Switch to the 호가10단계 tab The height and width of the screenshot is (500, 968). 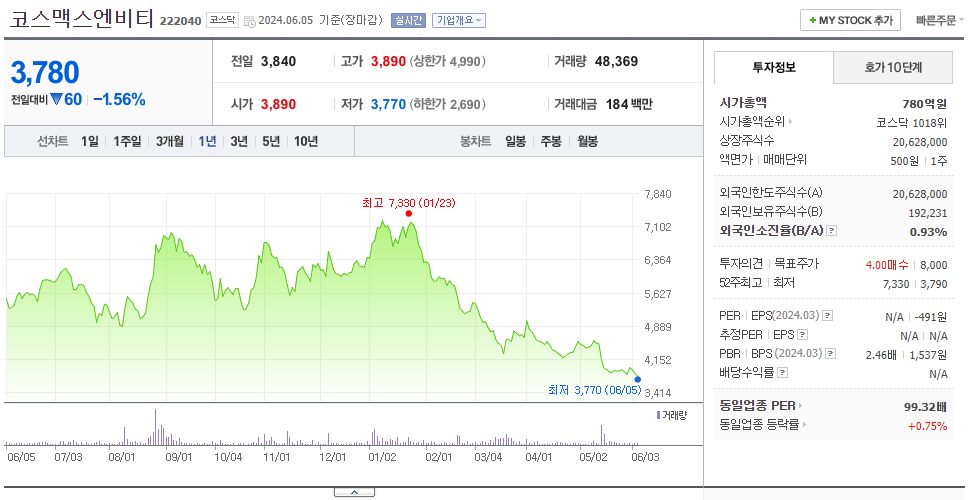(893, 68)
